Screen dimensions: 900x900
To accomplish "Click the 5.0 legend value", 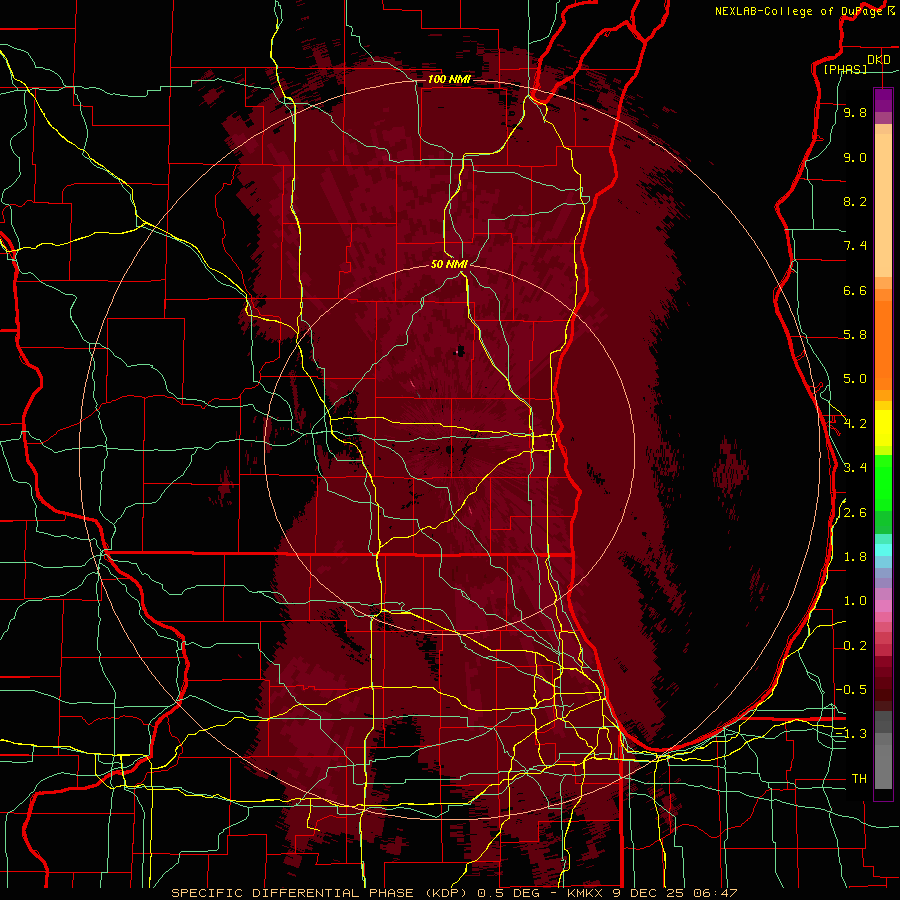I will pos(855,379).
